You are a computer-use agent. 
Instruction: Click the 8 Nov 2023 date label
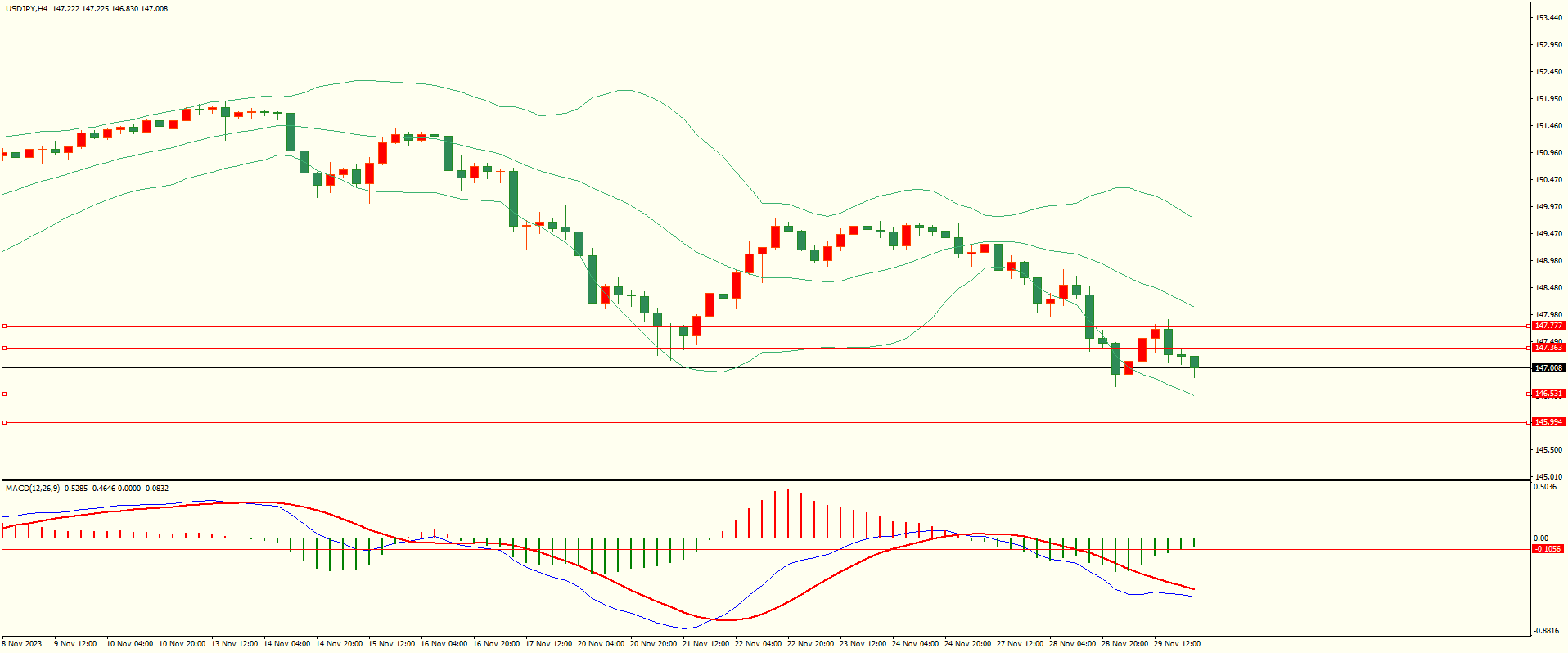tap(22, 644)
